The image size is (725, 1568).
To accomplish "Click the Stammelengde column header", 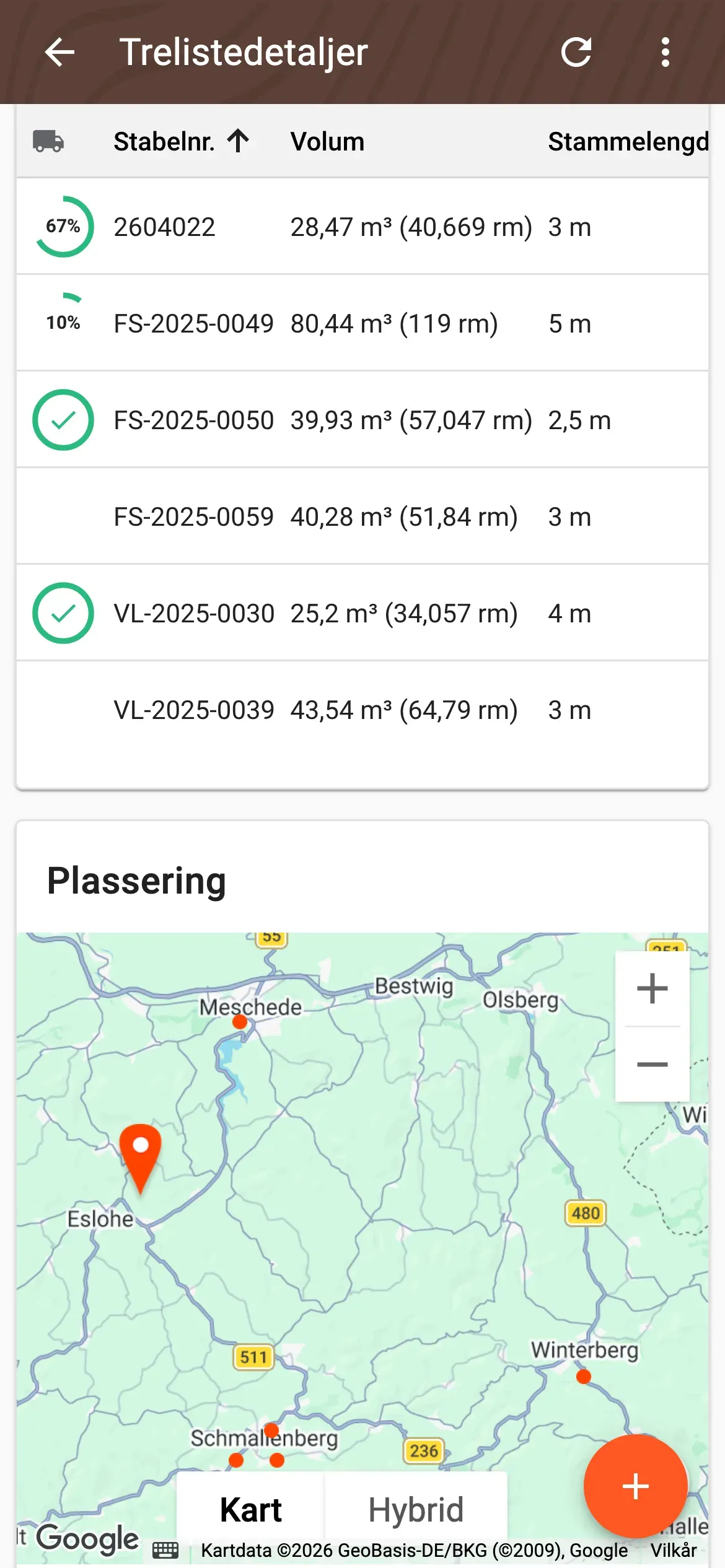I will (x=628, y=142).
